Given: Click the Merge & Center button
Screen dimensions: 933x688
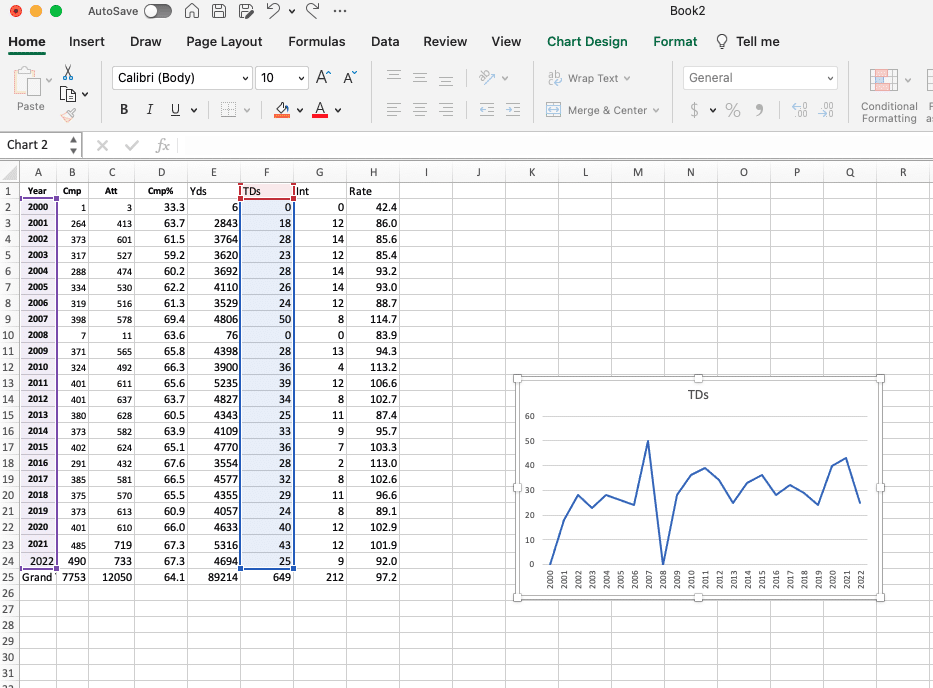Looking at the screenshot, I should [x=603, y=110].
